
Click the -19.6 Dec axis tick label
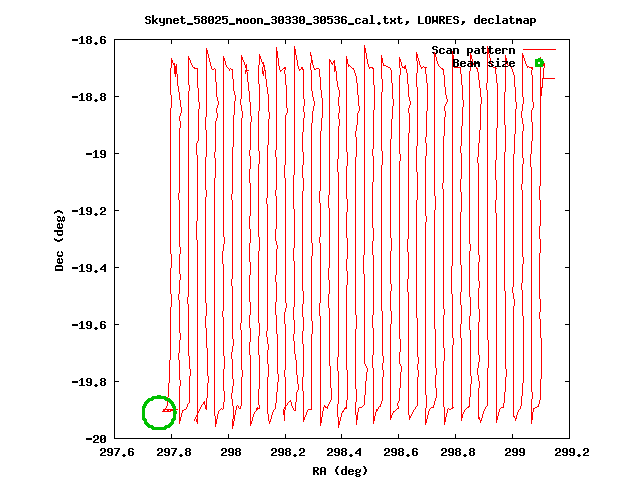[89, 325]
